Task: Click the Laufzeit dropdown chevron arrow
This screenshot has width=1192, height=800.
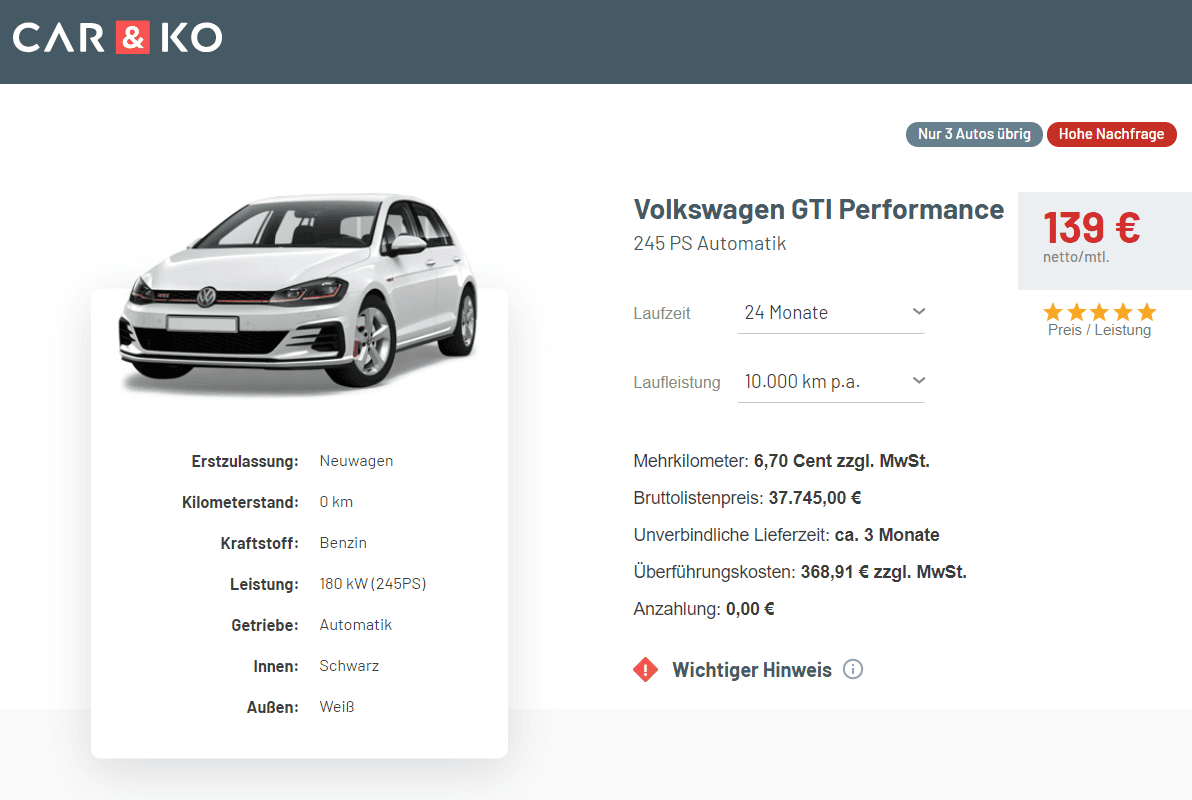Action: click(x=918, y=312)
